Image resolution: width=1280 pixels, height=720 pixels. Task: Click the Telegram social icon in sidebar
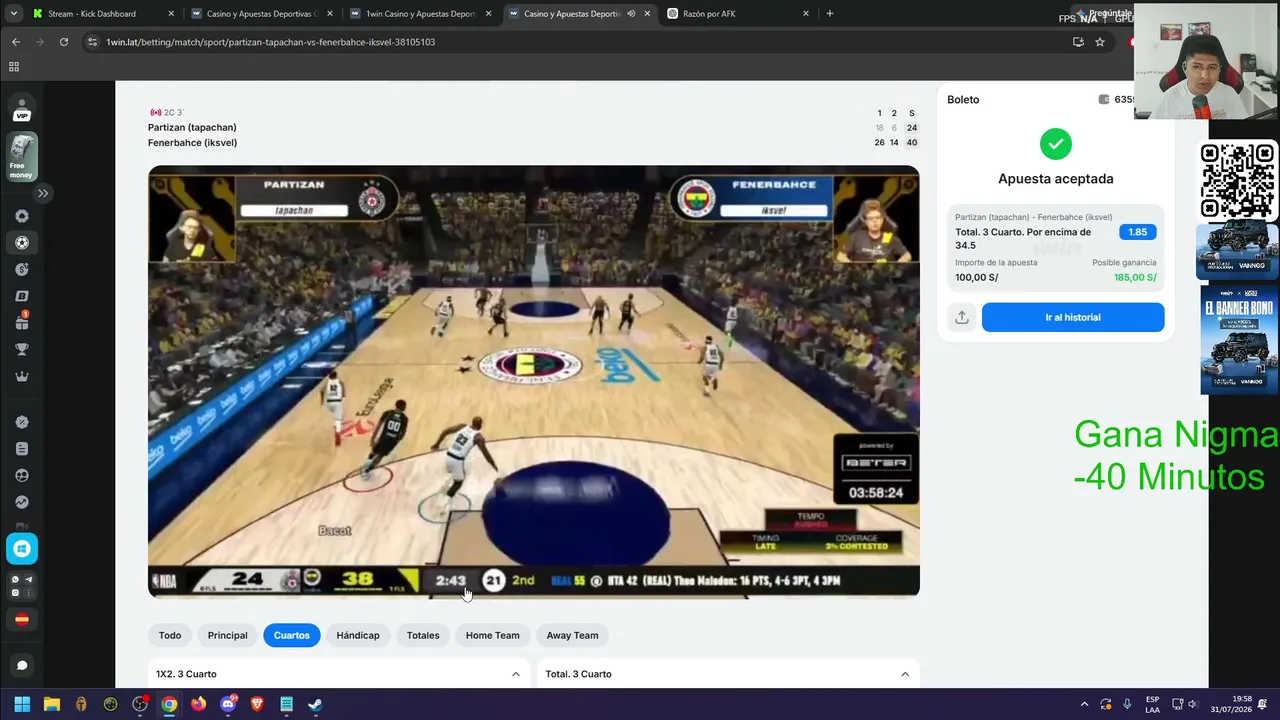(28, 580)
